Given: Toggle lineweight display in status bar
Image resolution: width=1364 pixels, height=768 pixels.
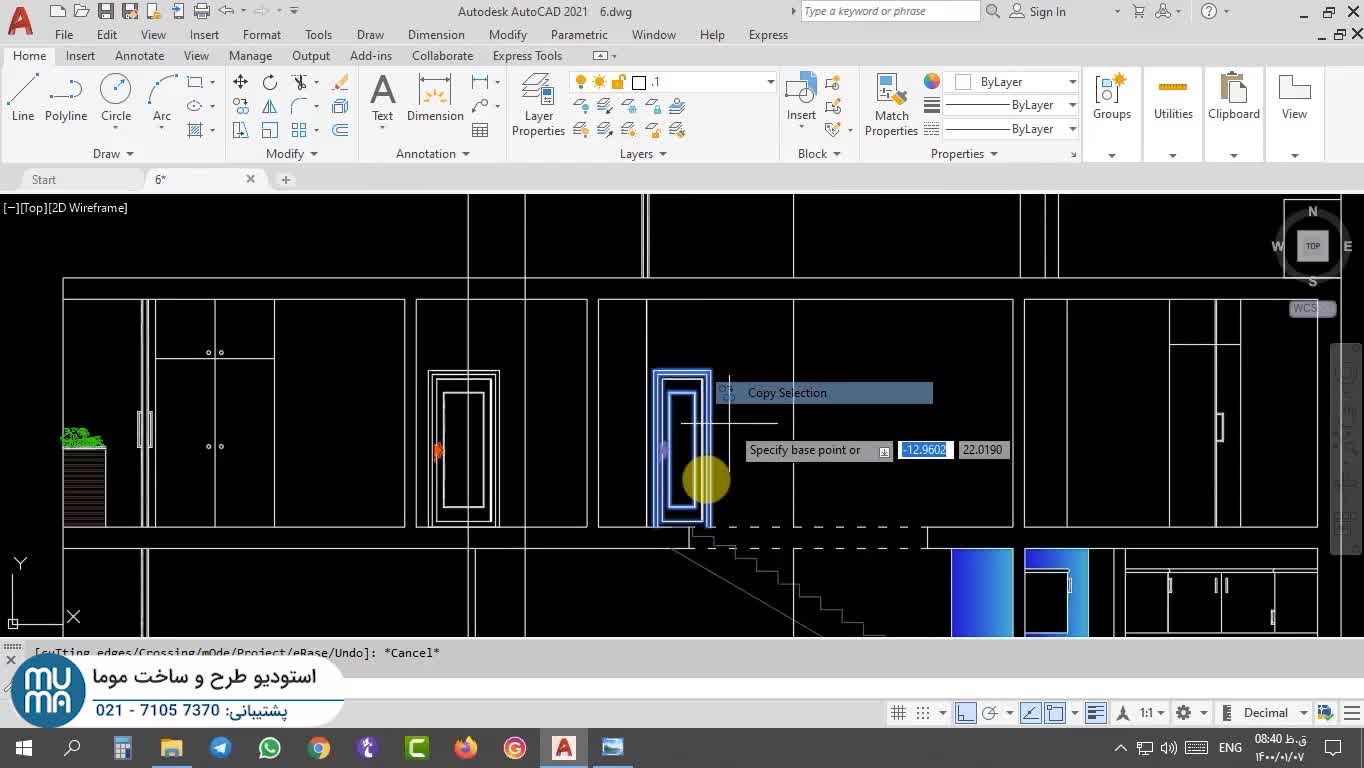Looking at the screenshot, I should (x=1096, y=713).
